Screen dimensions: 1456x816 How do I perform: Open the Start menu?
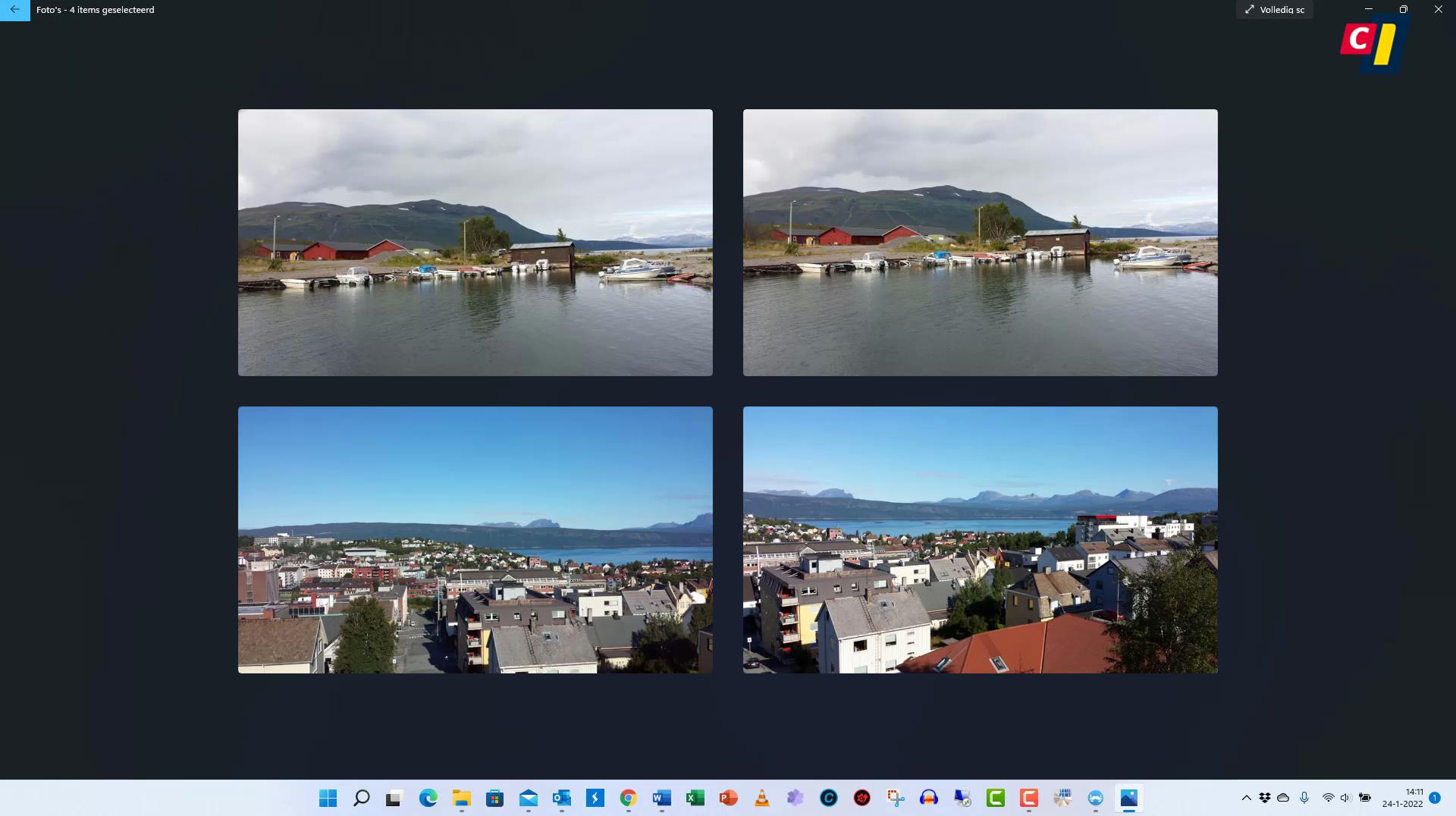coord(328,798)
